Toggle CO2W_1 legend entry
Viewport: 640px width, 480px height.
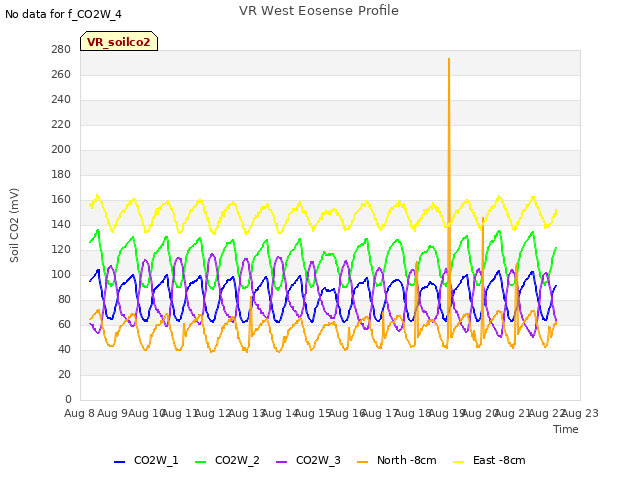pyautogui.click(x=146, y=460)
